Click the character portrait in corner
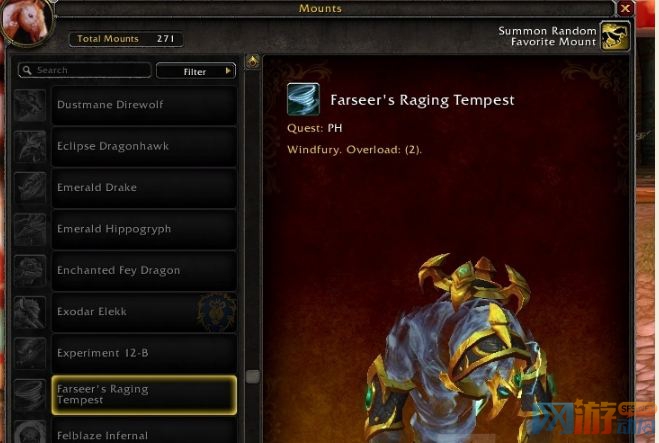 [26, 20]
